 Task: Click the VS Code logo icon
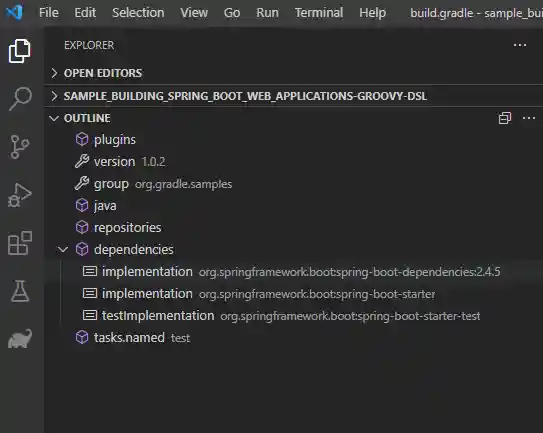click(x=14, y=12)
